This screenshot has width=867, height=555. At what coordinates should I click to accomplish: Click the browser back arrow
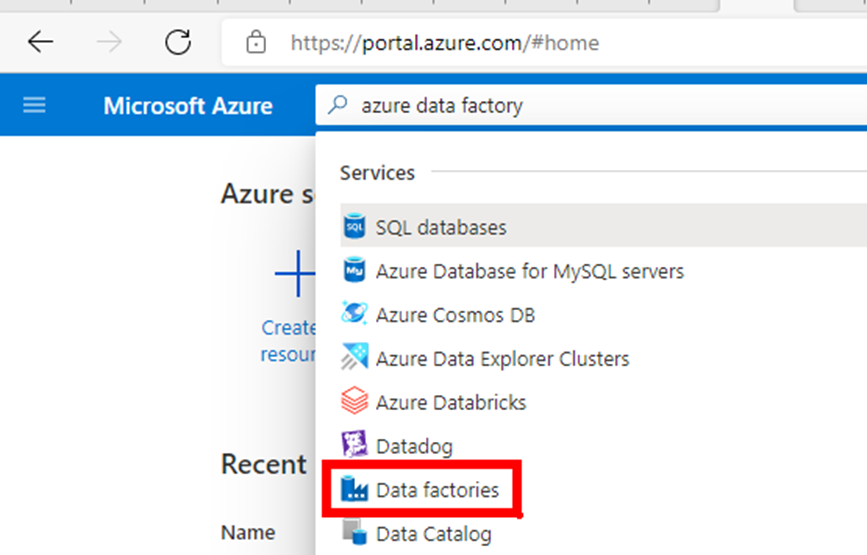40,42
